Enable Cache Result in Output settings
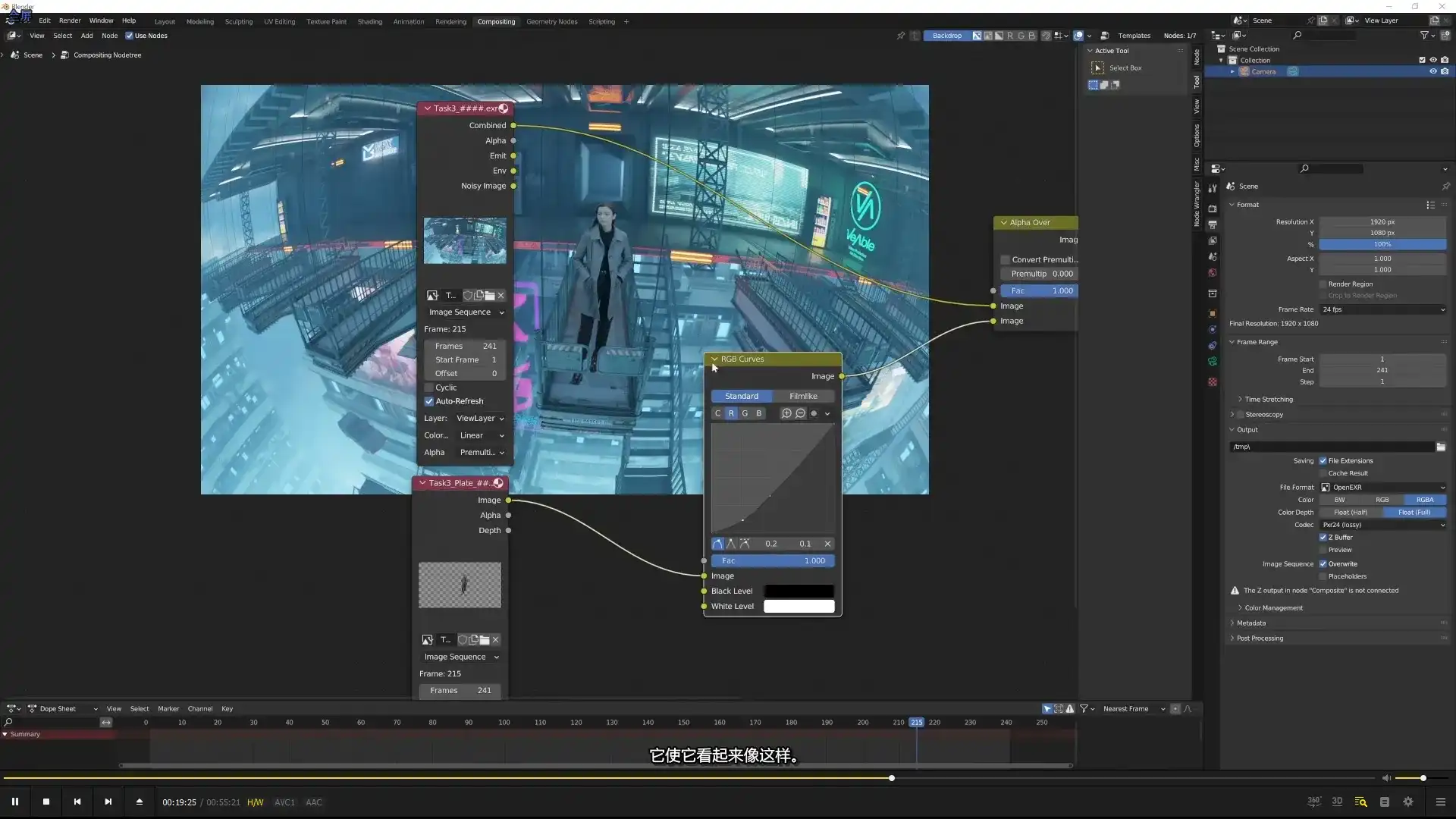The width and height of the screenshot is (1456, 819). (x=1323, y=473)
